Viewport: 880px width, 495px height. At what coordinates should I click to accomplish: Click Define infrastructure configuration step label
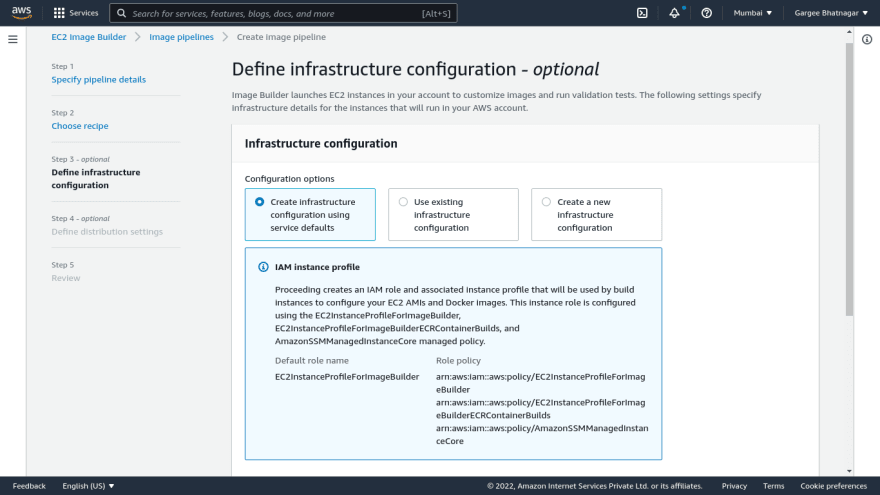[96, 179]
